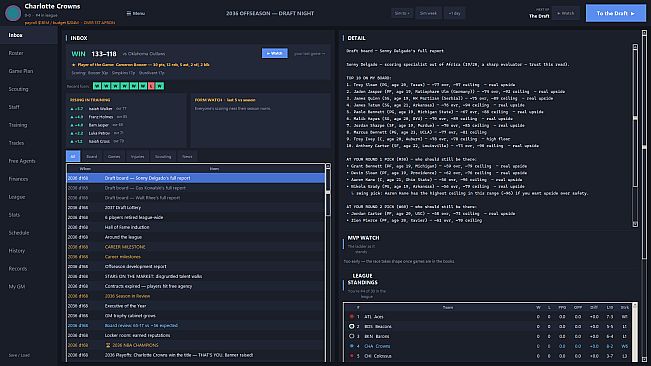Go to the History page
The image size is (651, 366).
click(x=28, y=251)
